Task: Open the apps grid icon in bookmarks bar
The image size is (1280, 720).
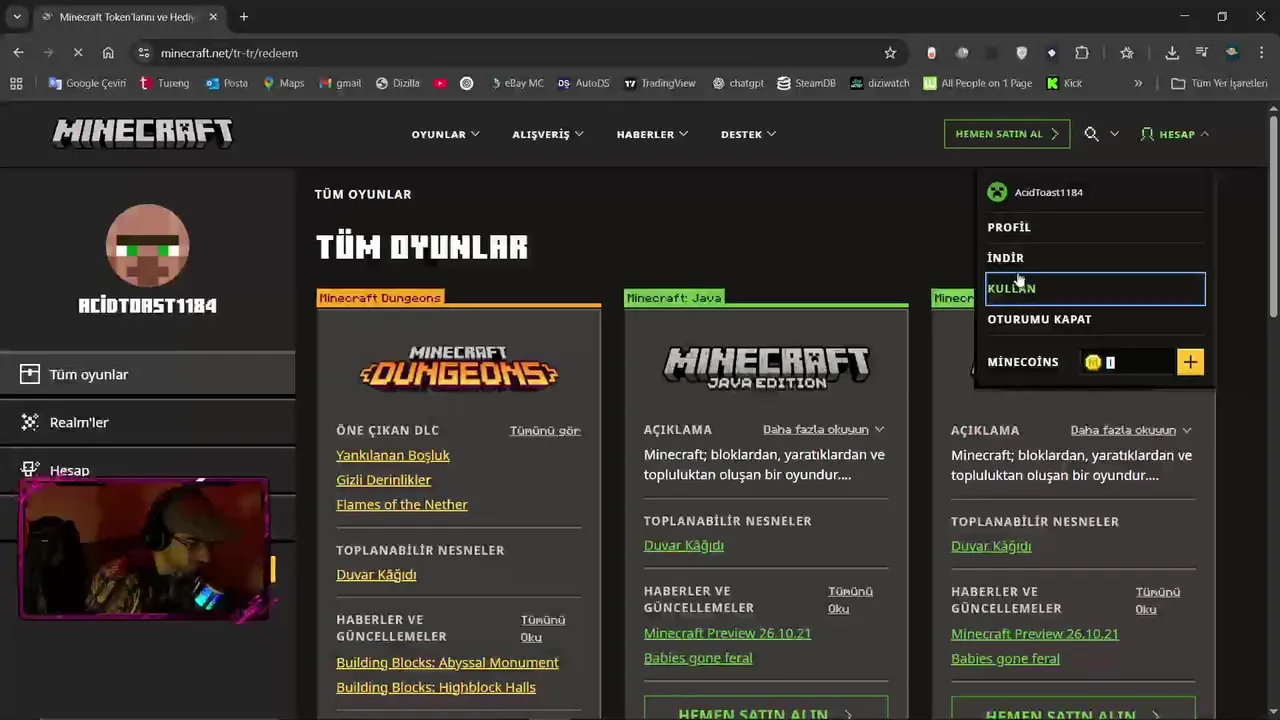Action: point(16,83)
